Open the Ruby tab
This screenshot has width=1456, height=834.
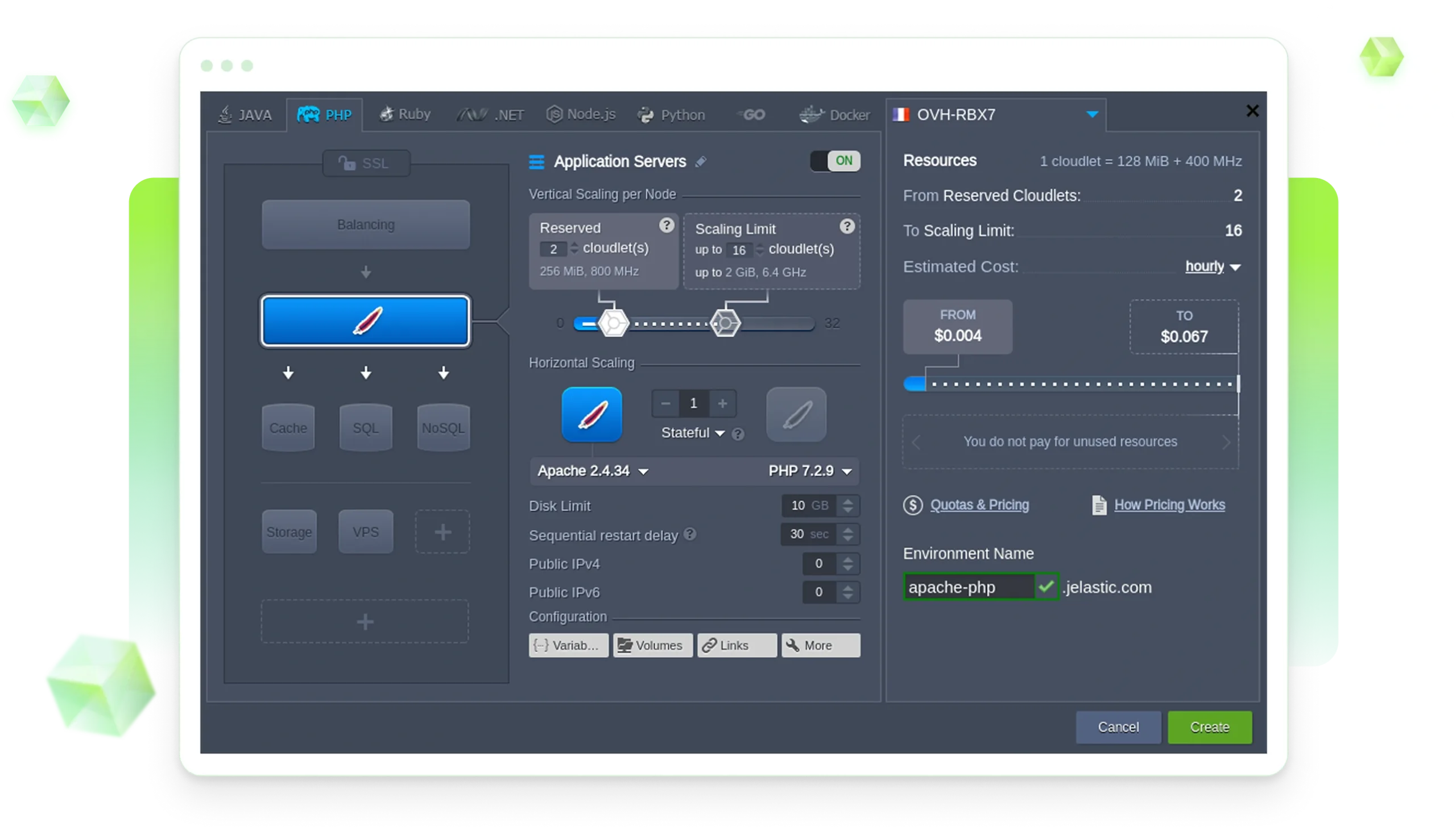[405, 114]
